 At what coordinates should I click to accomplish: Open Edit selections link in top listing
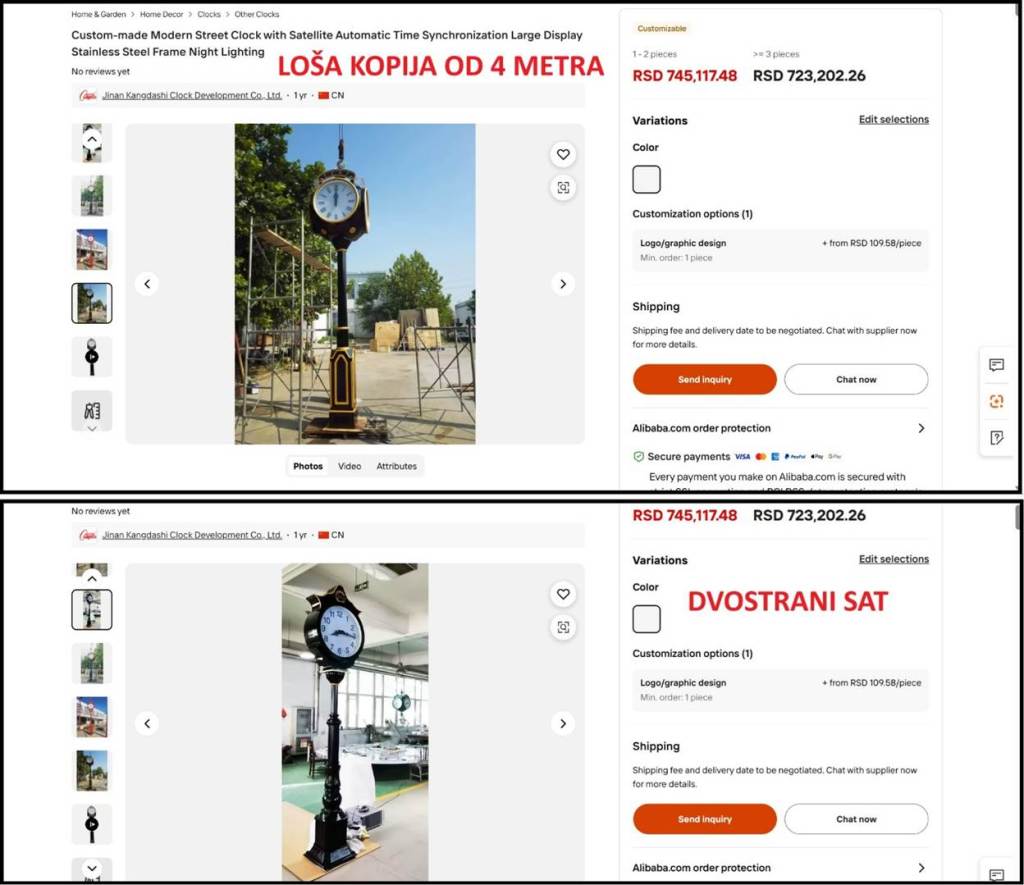click(893, 120)
